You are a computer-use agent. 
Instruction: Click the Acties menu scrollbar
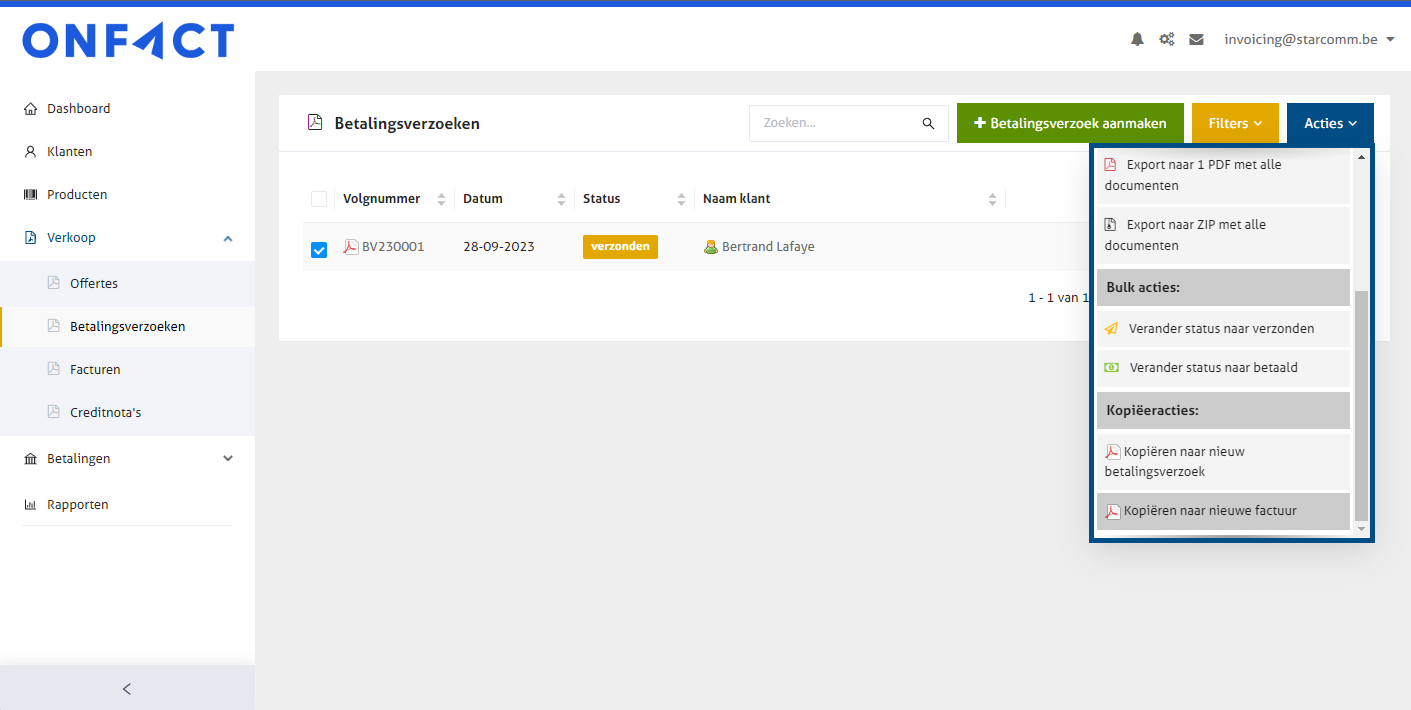point(1360,400)
